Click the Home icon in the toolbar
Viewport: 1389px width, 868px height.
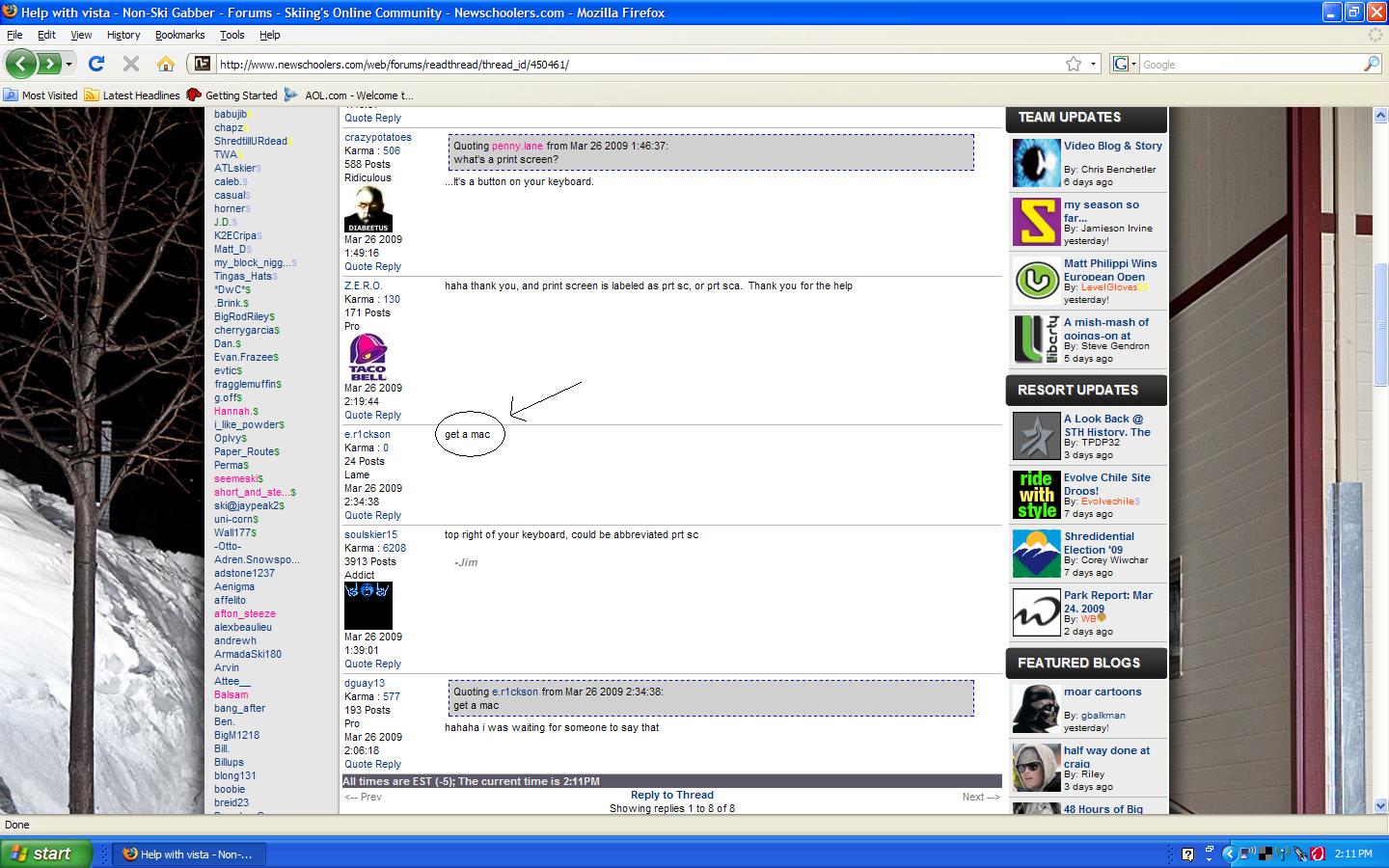click(x=166, y=64)
